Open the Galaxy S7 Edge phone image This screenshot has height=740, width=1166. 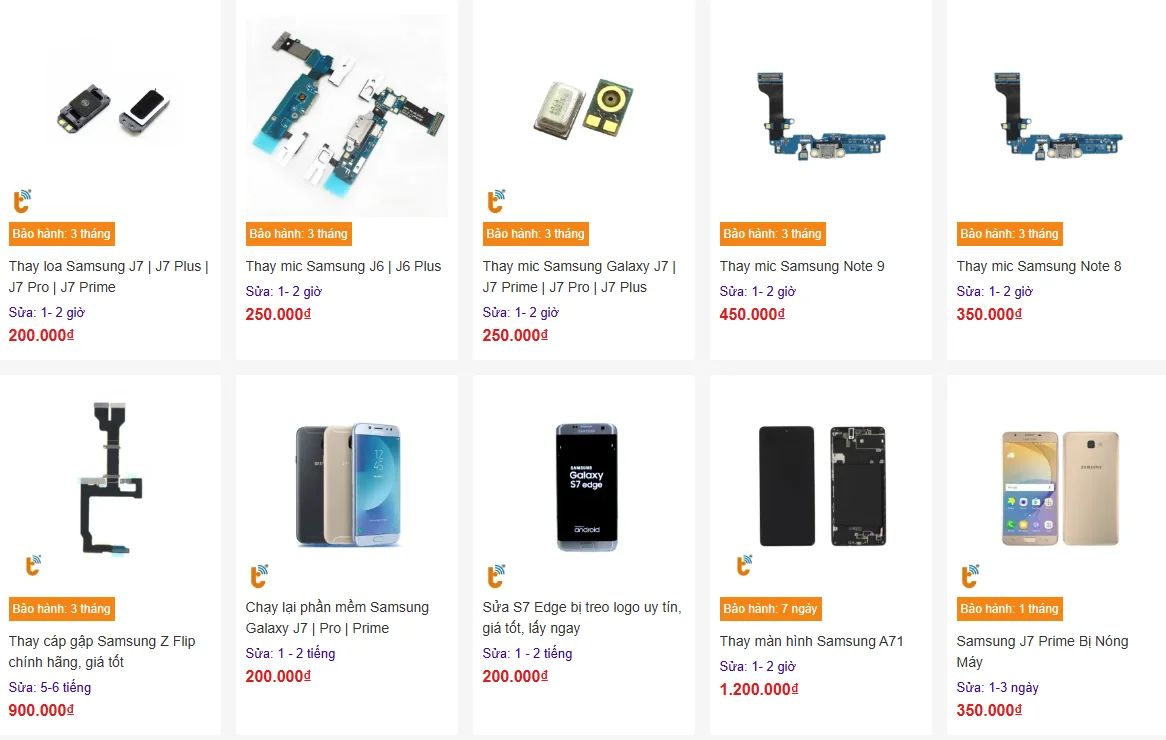click(586, 487)
